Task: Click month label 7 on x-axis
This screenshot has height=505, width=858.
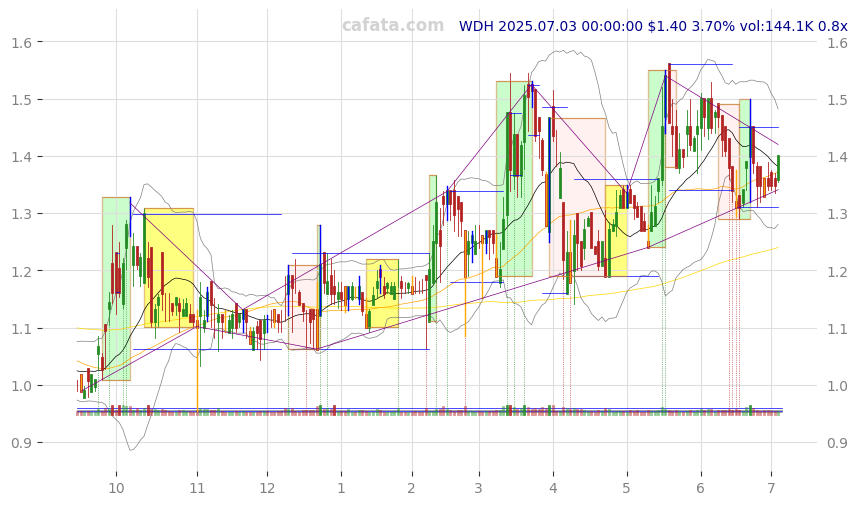Action: coord(771,488)
